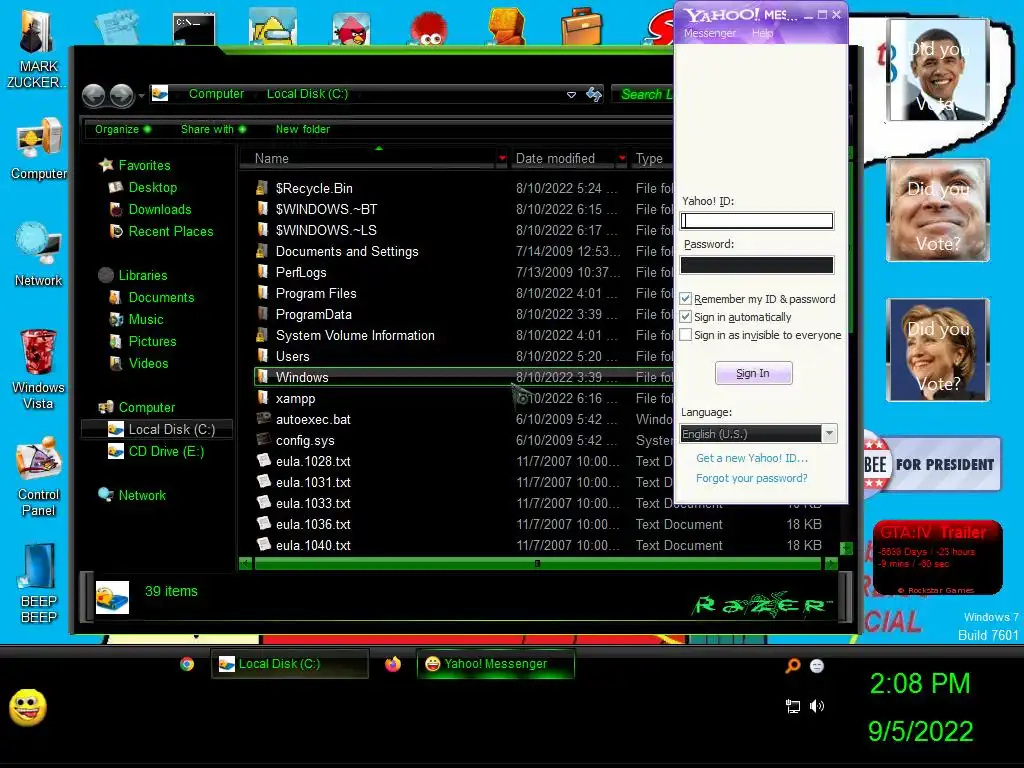This screenshot has height=768, width=1024.
Task: Click Get a new Yahoo! ID link
Action: (x=752, y=458)
